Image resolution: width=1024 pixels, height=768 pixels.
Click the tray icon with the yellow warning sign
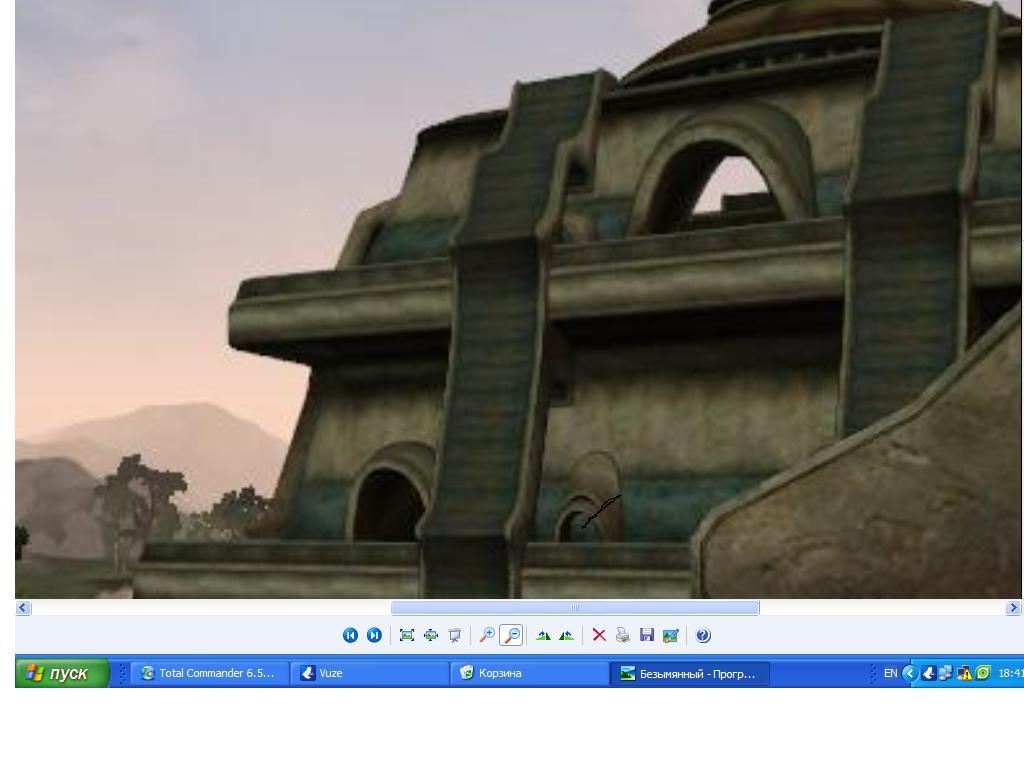(x=964, y=673)
